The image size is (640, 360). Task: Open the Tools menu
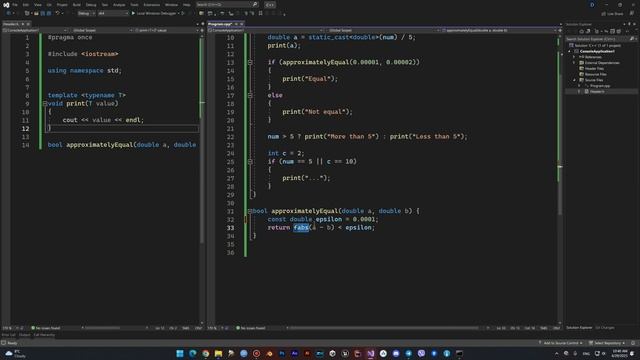coord(134,4)
